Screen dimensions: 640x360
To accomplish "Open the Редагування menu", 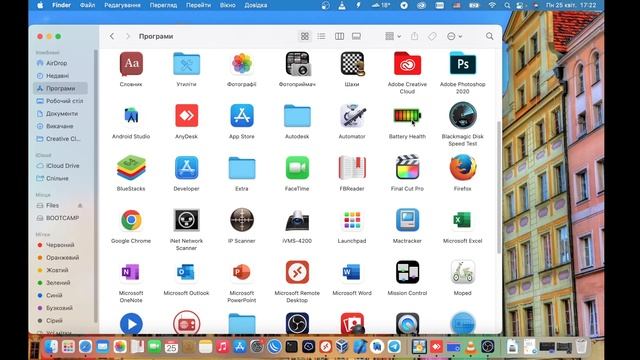I will click(x=122, y=5).
